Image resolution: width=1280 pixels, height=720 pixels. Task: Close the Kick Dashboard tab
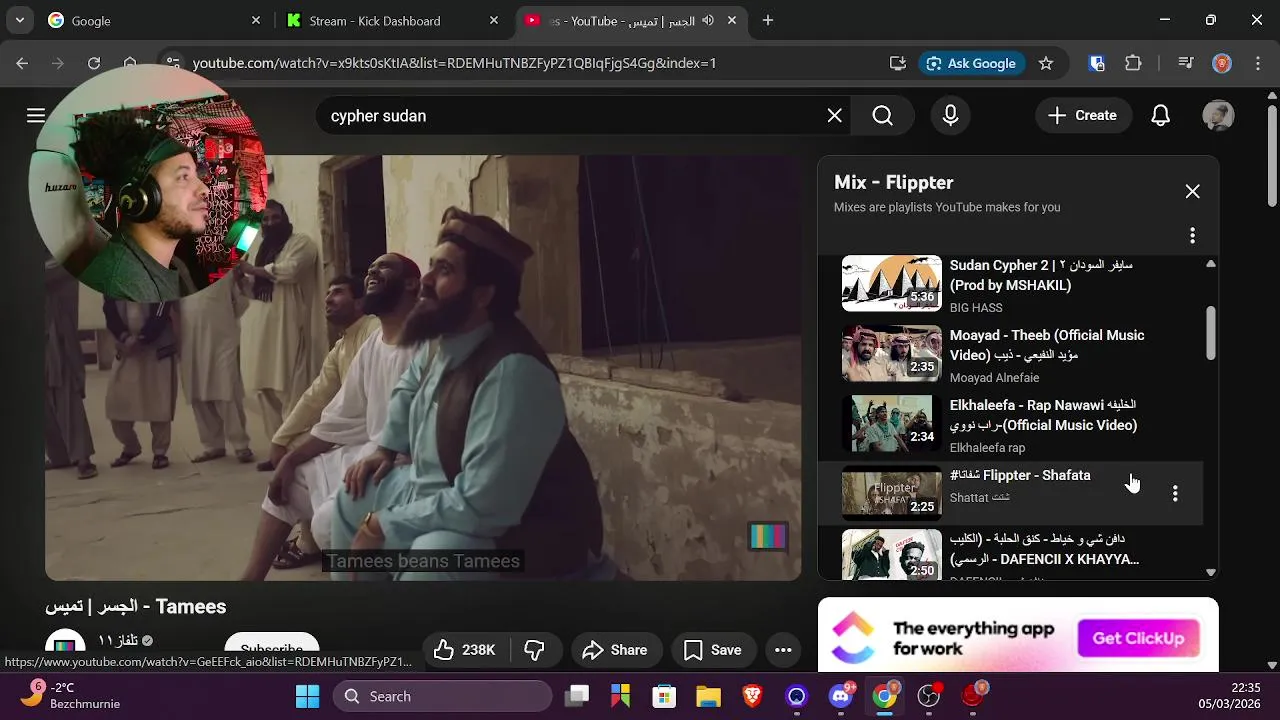(x=494, y=20)
